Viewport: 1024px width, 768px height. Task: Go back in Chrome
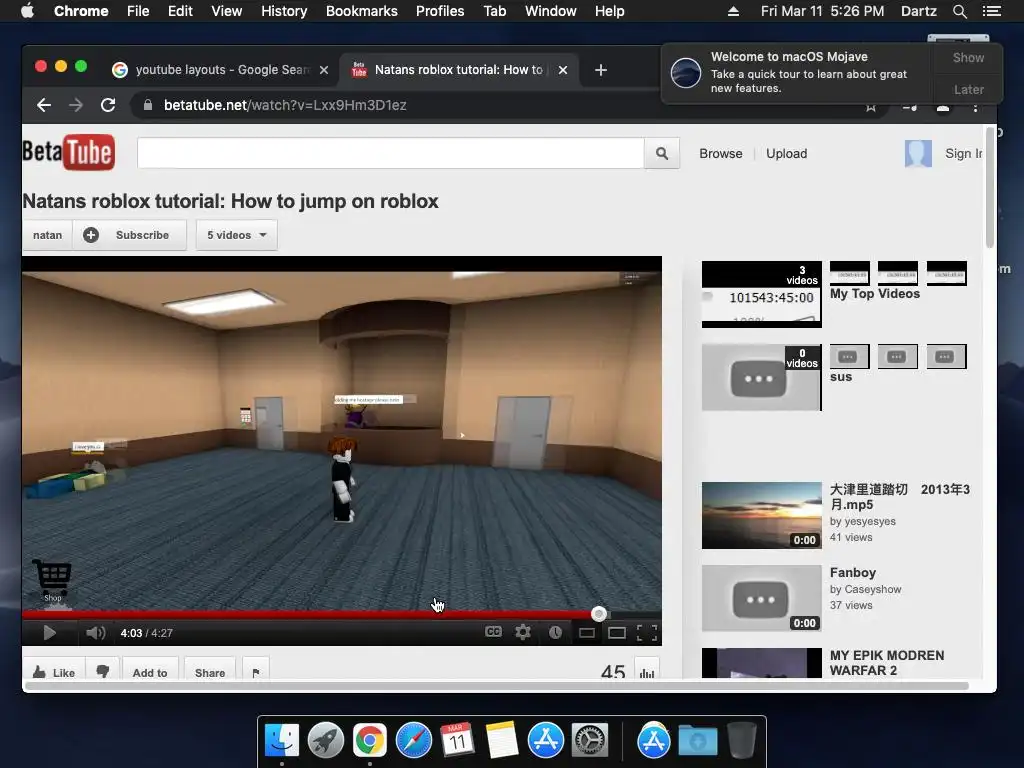44,105
